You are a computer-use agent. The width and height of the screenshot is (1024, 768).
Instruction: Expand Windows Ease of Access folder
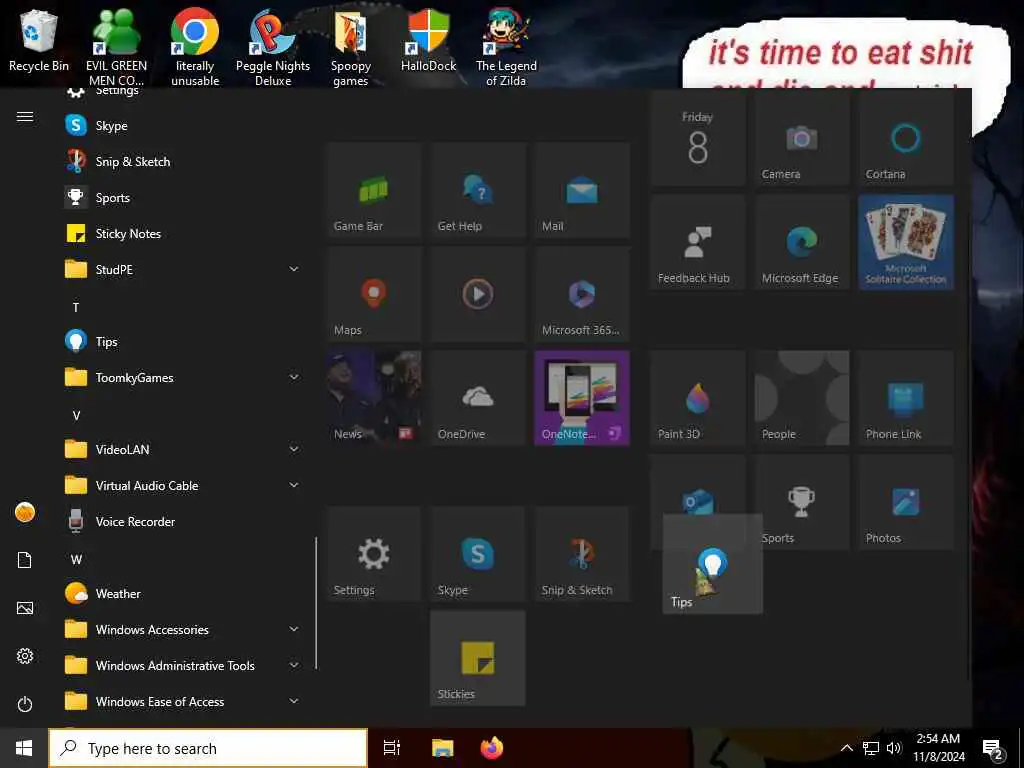(x=182, y=701)
